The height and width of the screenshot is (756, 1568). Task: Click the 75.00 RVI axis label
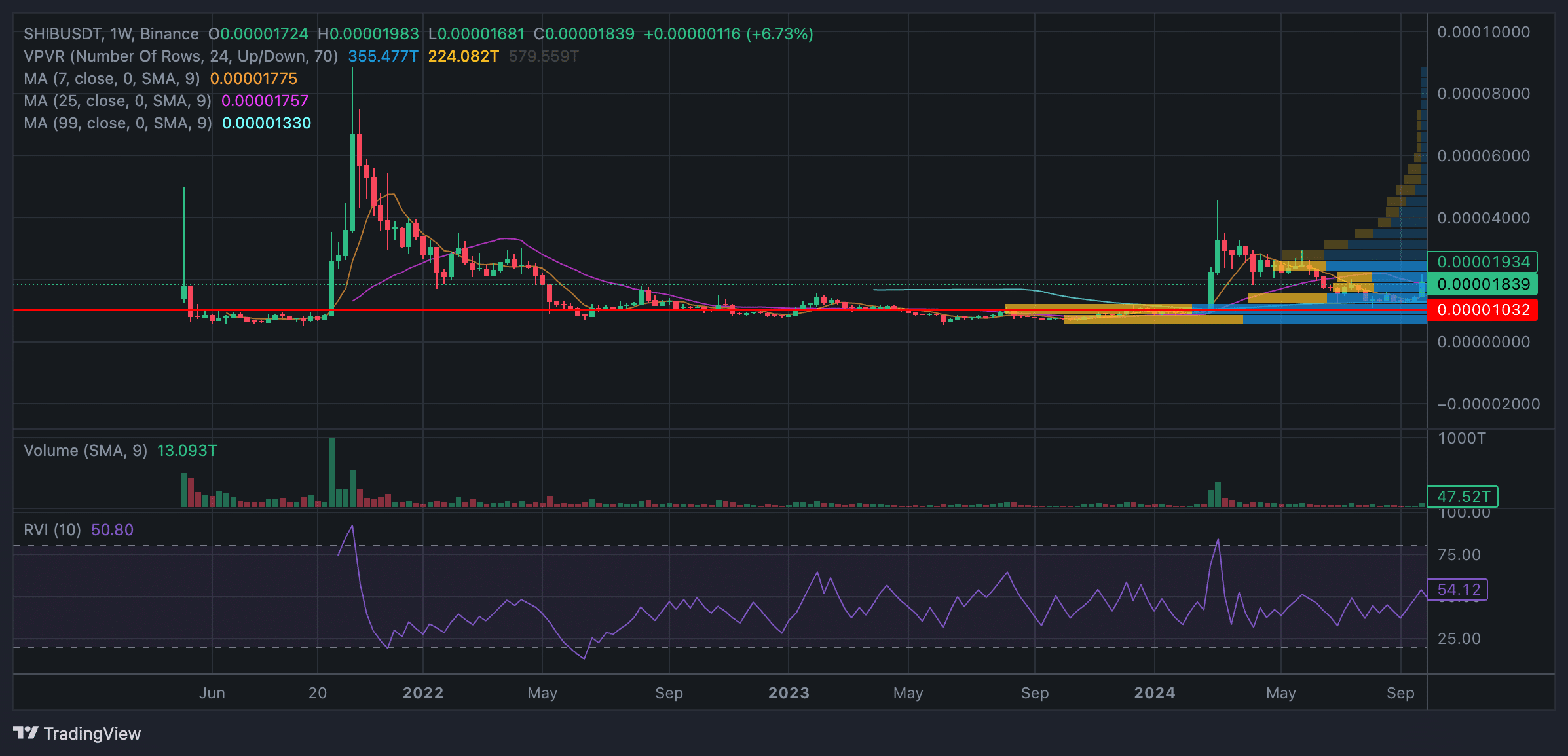click(1459, 555)
